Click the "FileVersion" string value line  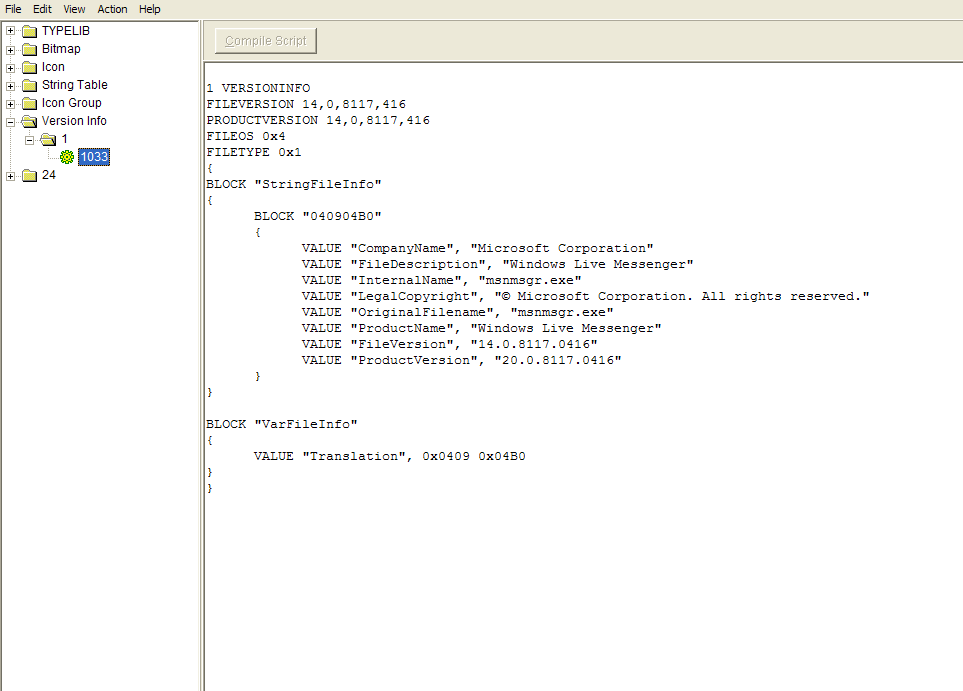pyautogui.click(x=450, y=344)
